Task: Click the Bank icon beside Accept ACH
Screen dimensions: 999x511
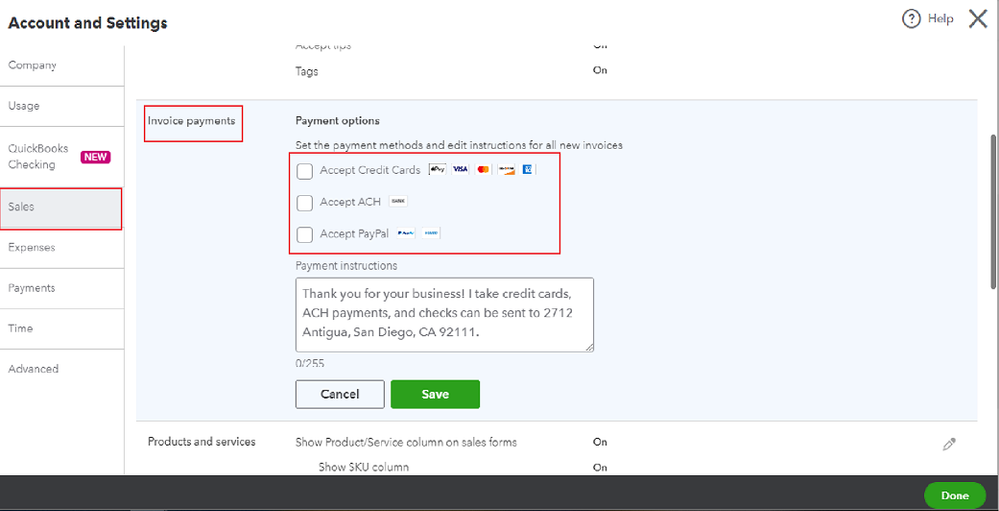Action: pyautogui.click(x=398, y=202)
